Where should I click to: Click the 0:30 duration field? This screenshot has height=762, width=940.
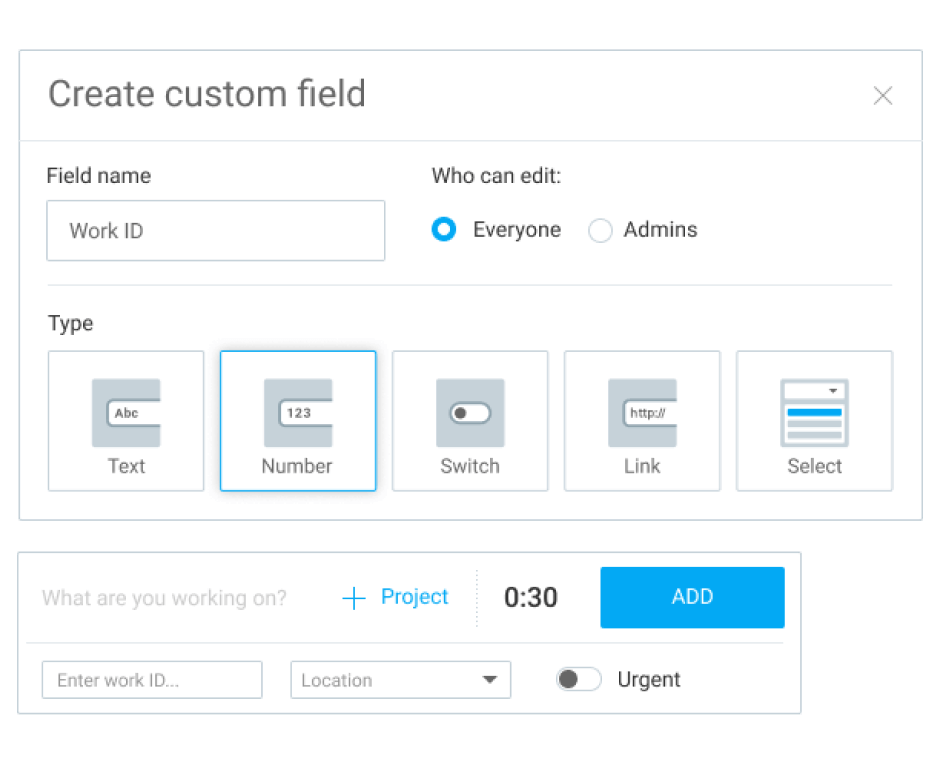(530, 598)
